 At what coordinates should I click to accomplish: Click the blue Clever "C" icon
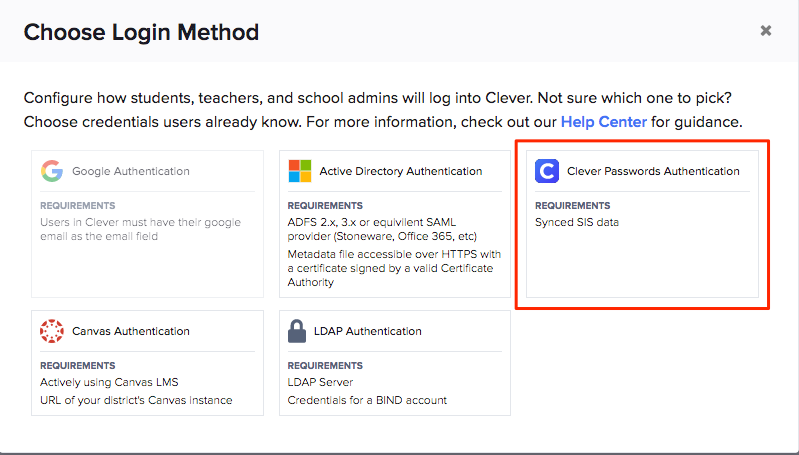pyautogui.click(x=547, y=171)
